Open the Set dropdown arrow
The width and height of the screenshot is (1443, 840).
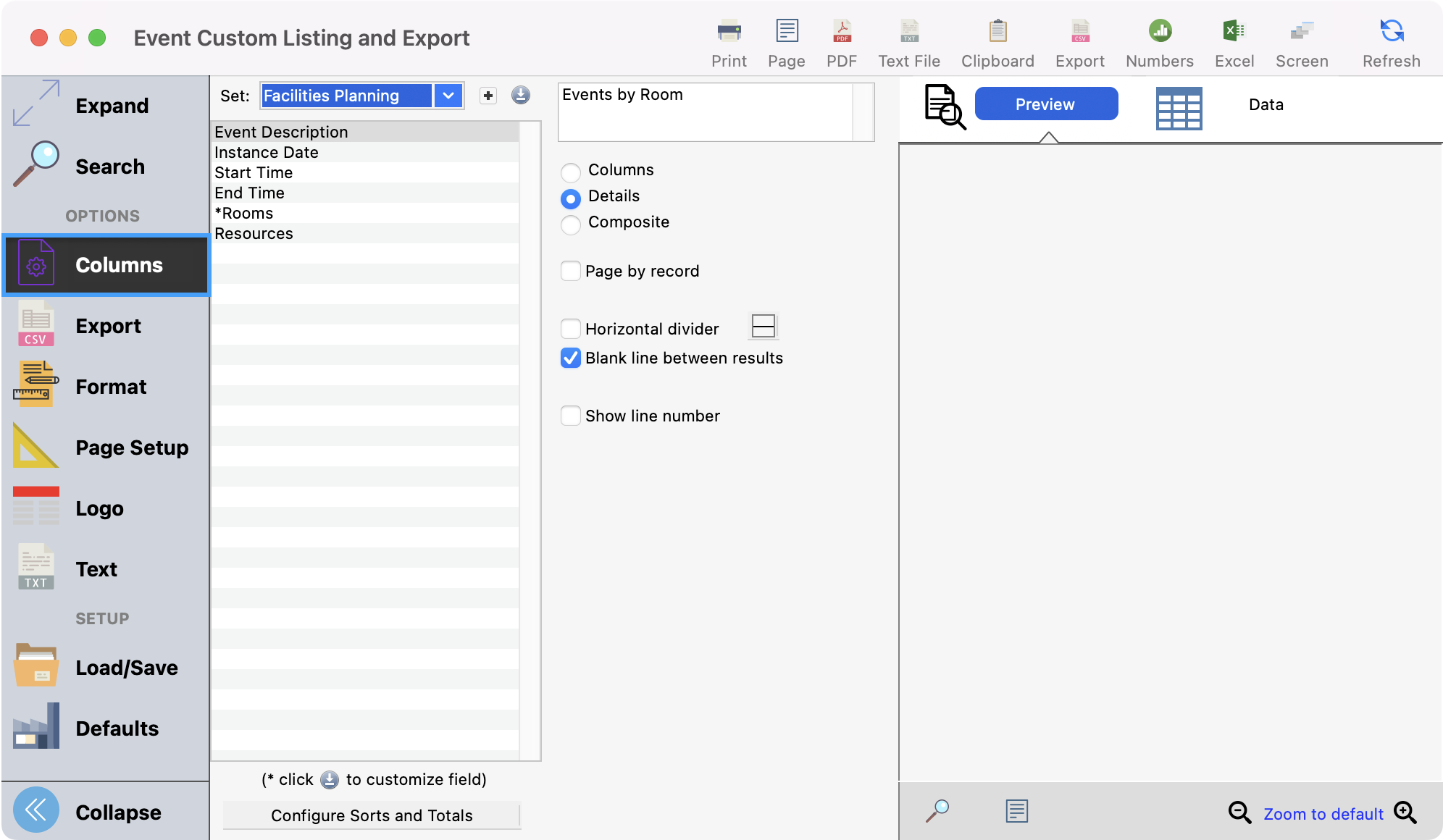coord(448,96)
